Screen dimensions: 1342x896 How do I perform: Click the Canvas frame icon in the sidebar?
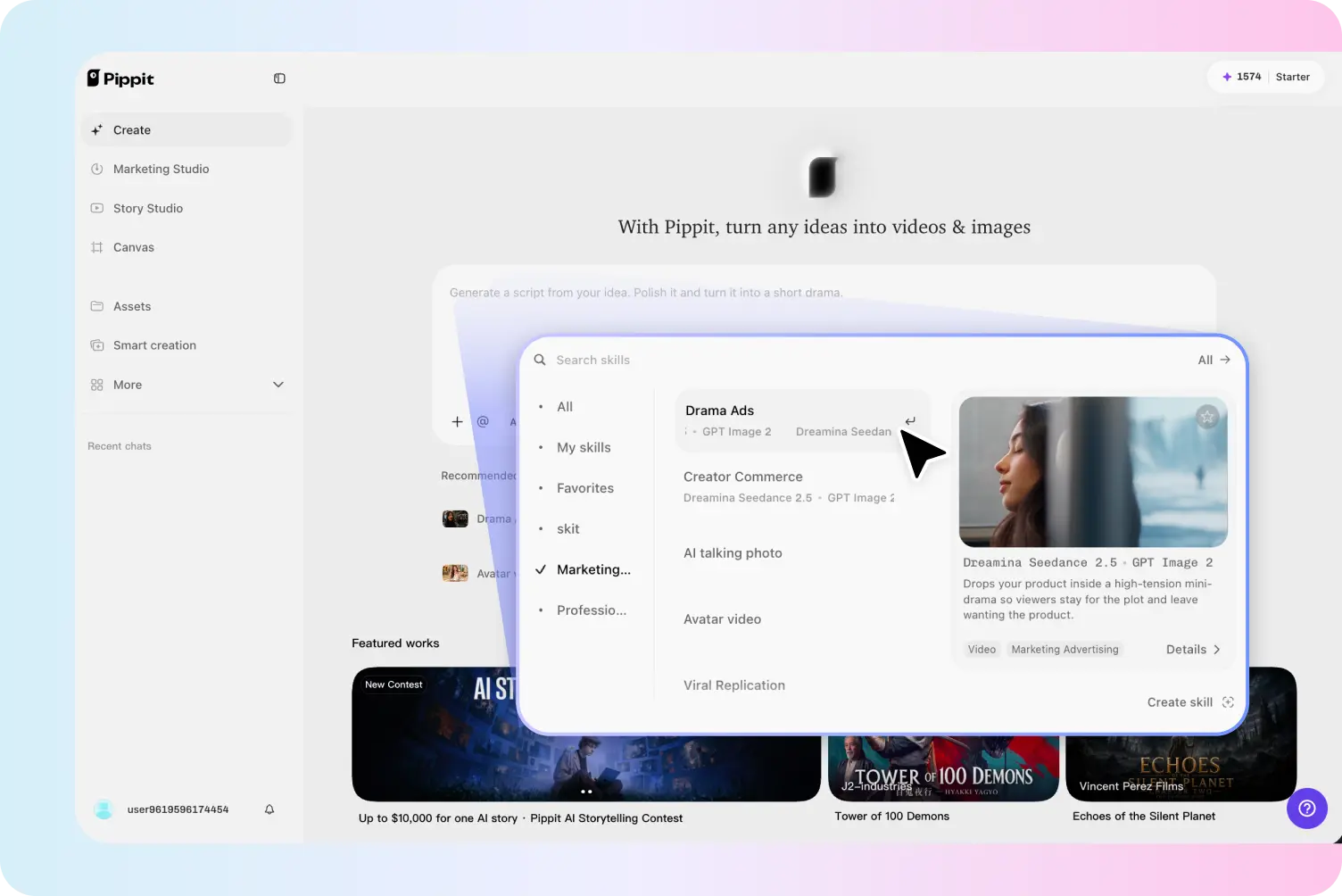[97, 247]
